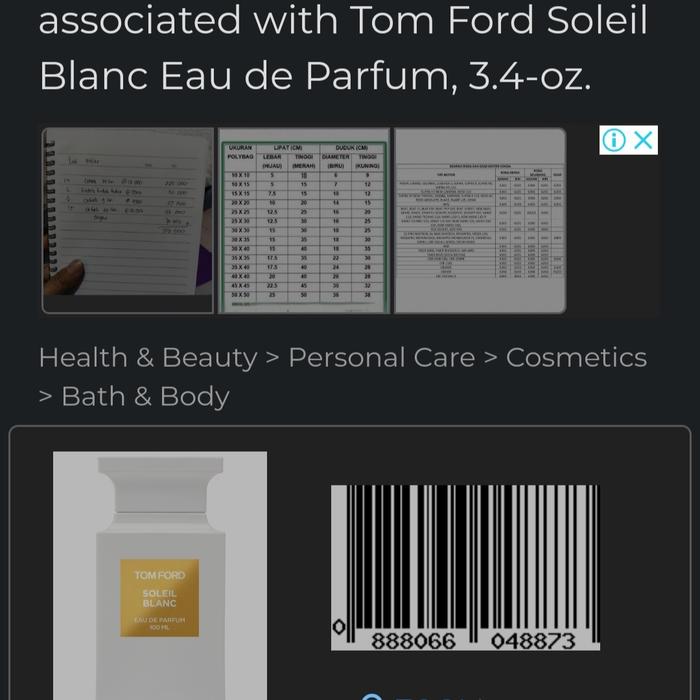Click the ad info (i) icon
Image resolution: width=700 pixels, height=700 pixels.
(x=614, y=141)
